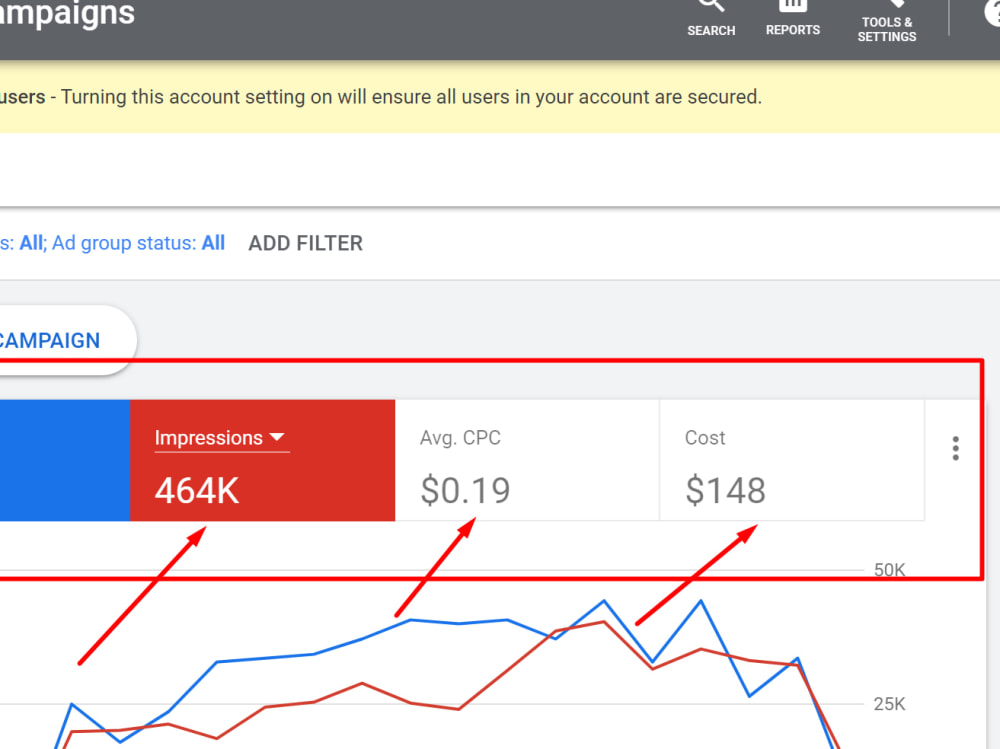Image resolution: width=1000 pixels, height=749 pixels.
Task: Open the Impressions metric dropdown
Action: (x=221, y=438)
